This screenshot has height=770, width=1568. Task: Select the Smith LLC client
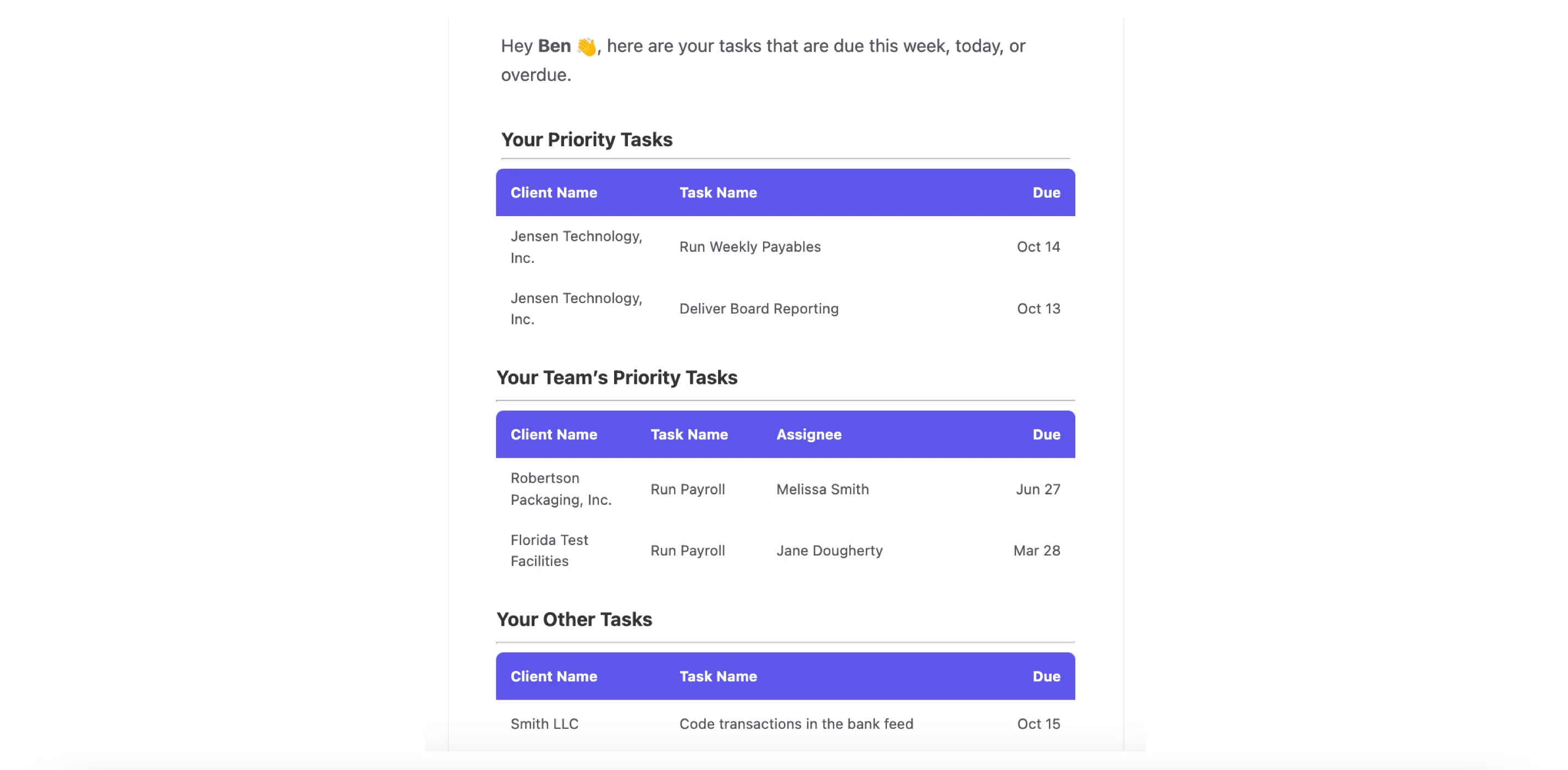pyautogui.click(x=544, y=723)
